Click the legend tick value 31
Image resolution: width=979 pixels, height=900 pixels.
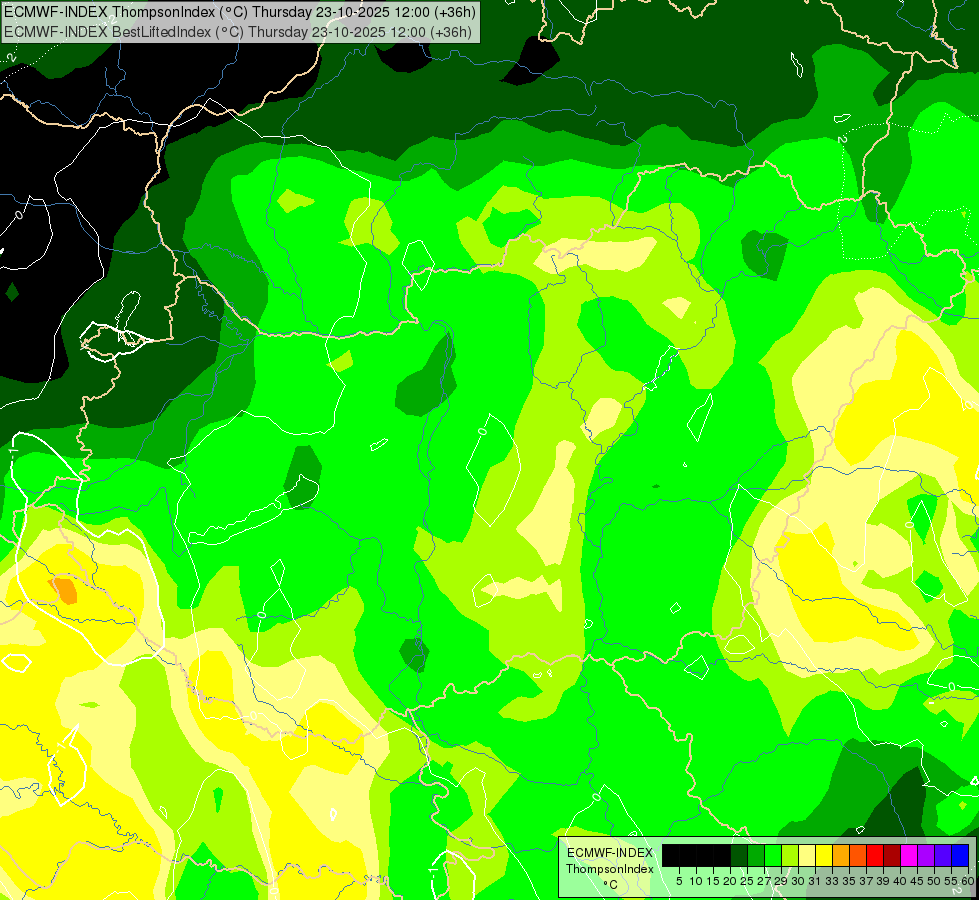(815, 881)
